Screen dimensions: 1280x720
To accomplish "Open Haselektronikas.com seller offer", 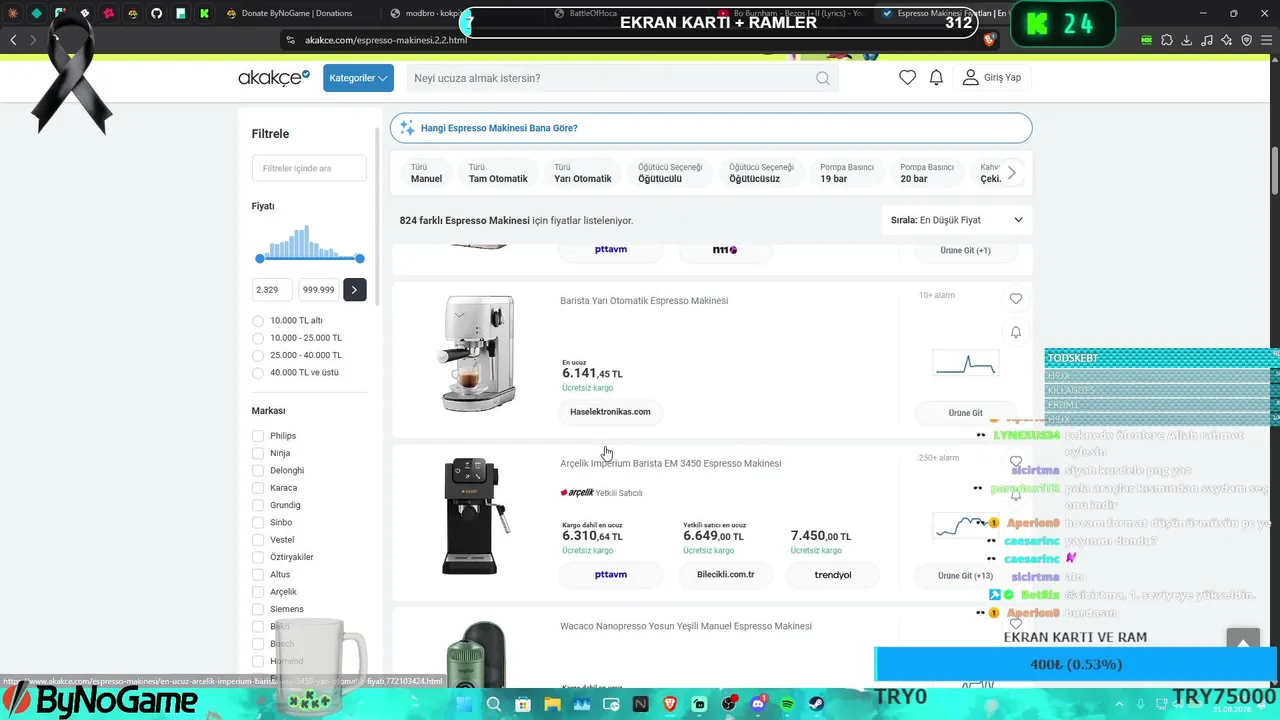I will tap(610, 412).
